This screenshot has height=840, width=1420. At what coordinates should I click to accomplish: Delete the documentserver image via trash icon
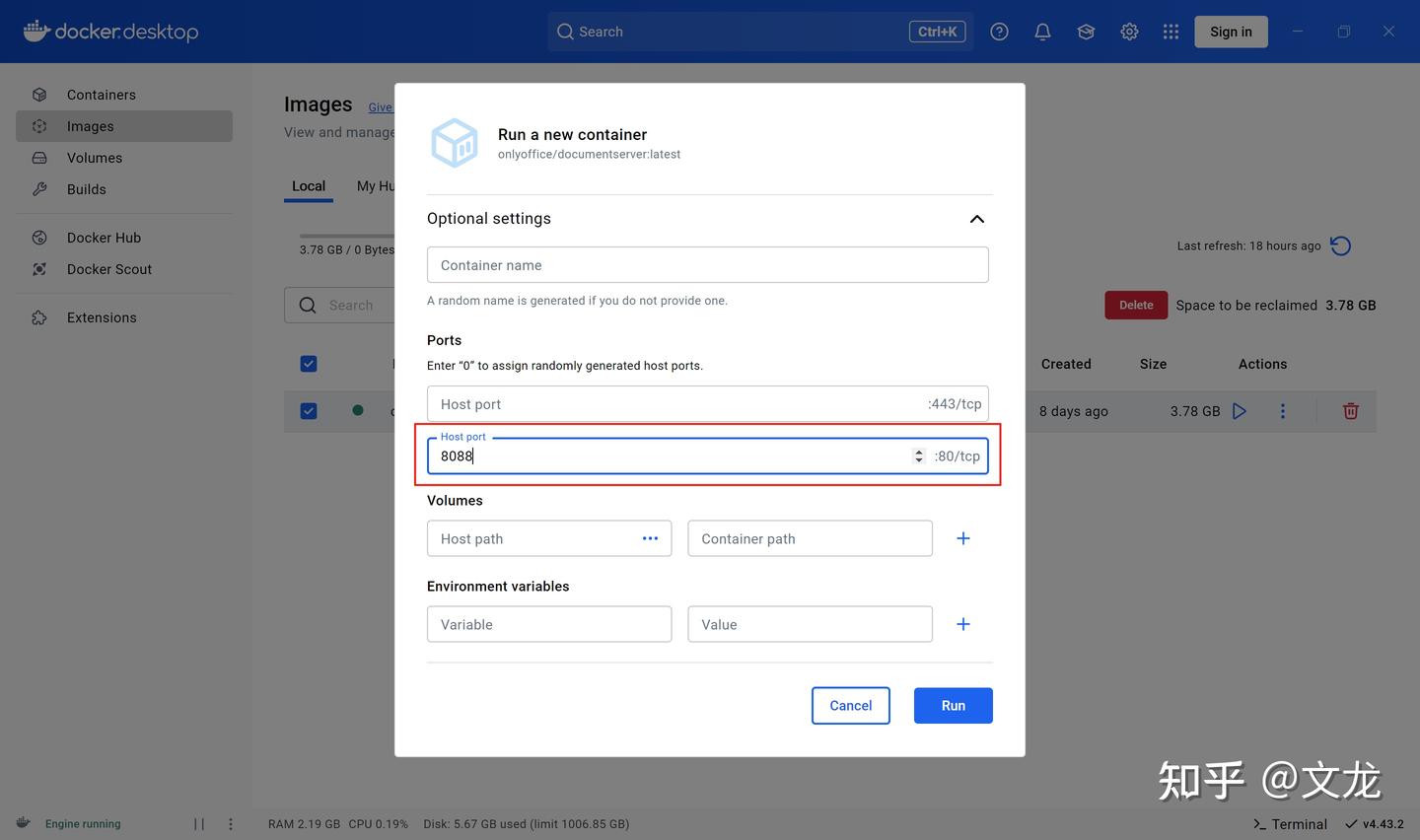pos(1350,411)
